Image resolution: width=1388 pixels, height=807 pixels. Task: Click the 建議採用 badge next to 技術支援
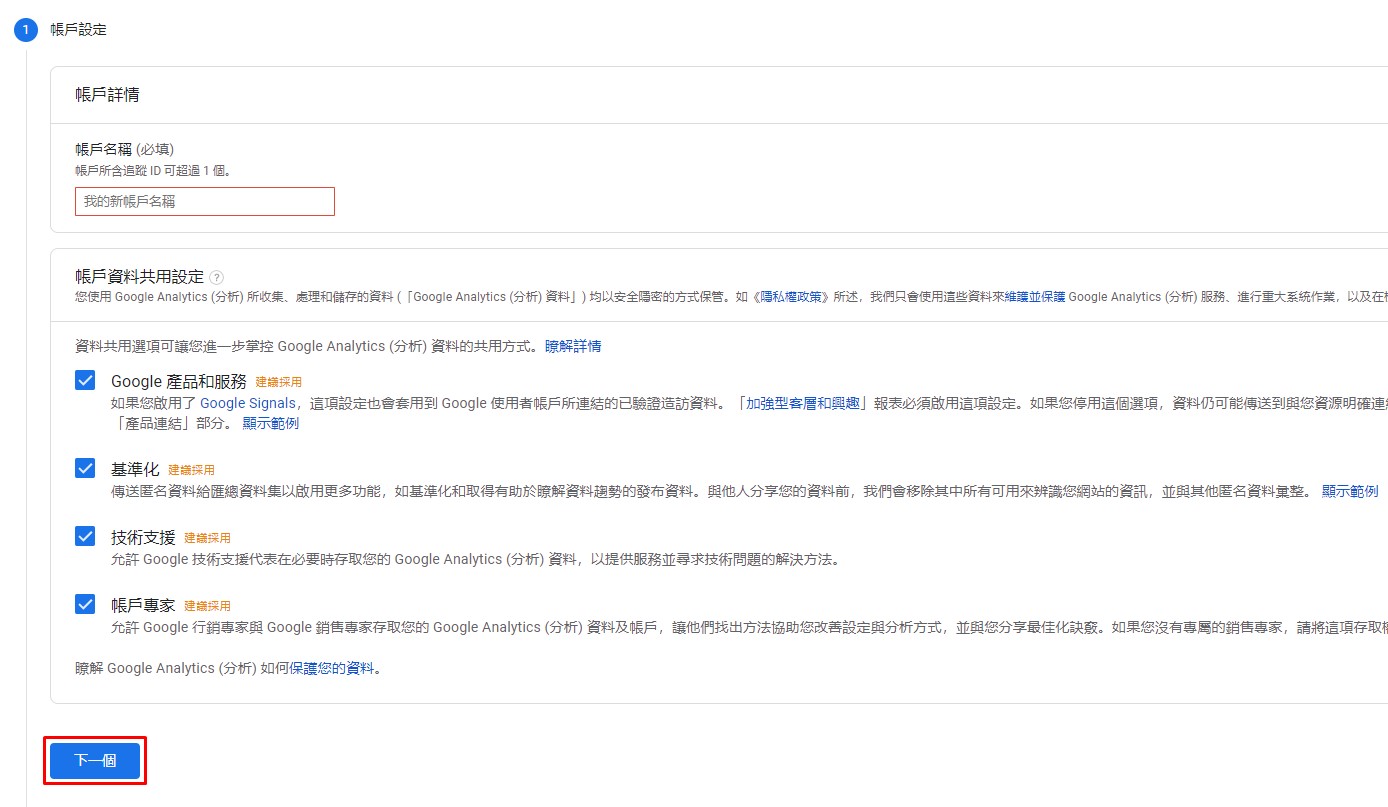[207, 538]
